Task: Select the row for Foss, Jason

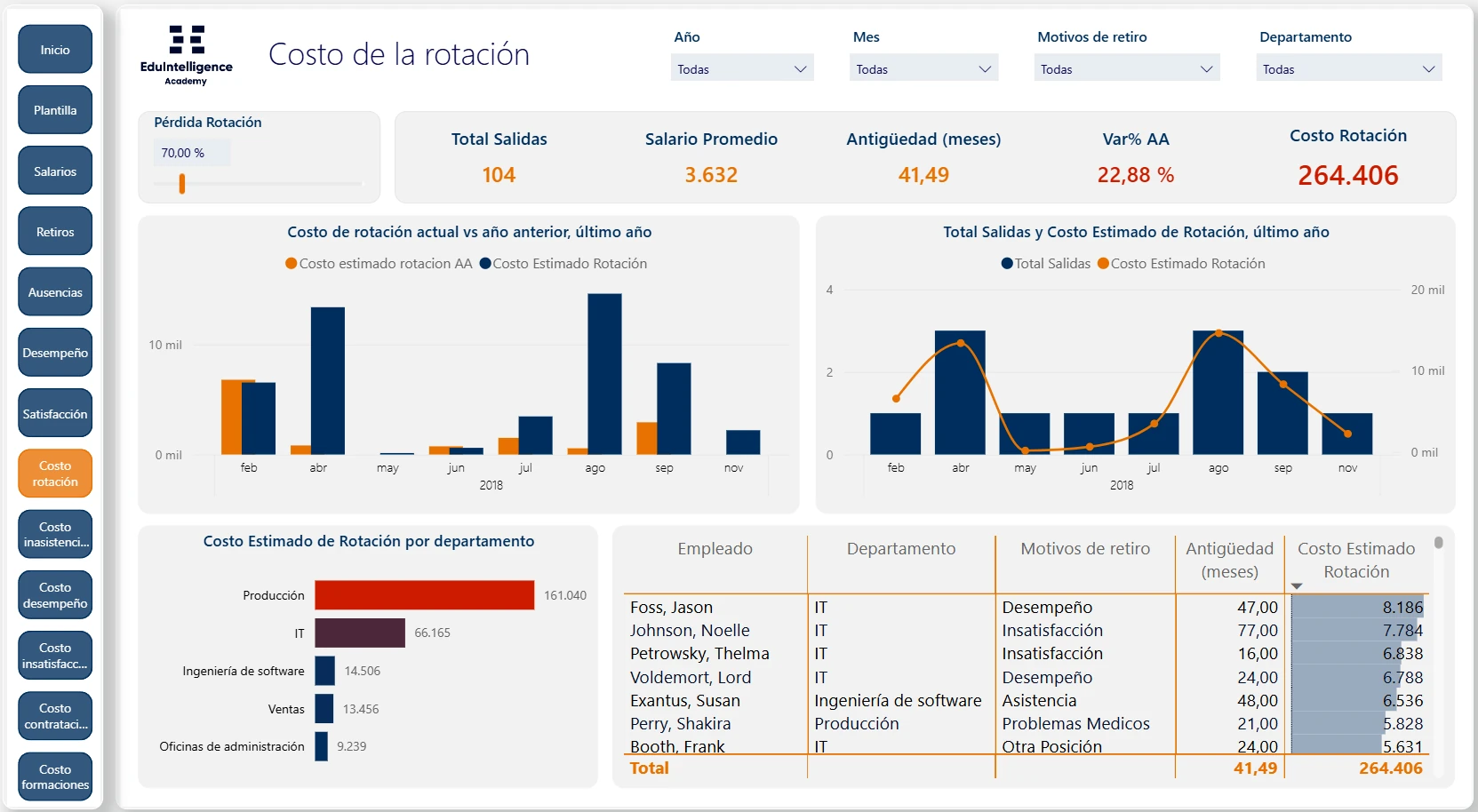Action: coord(1026,607)
